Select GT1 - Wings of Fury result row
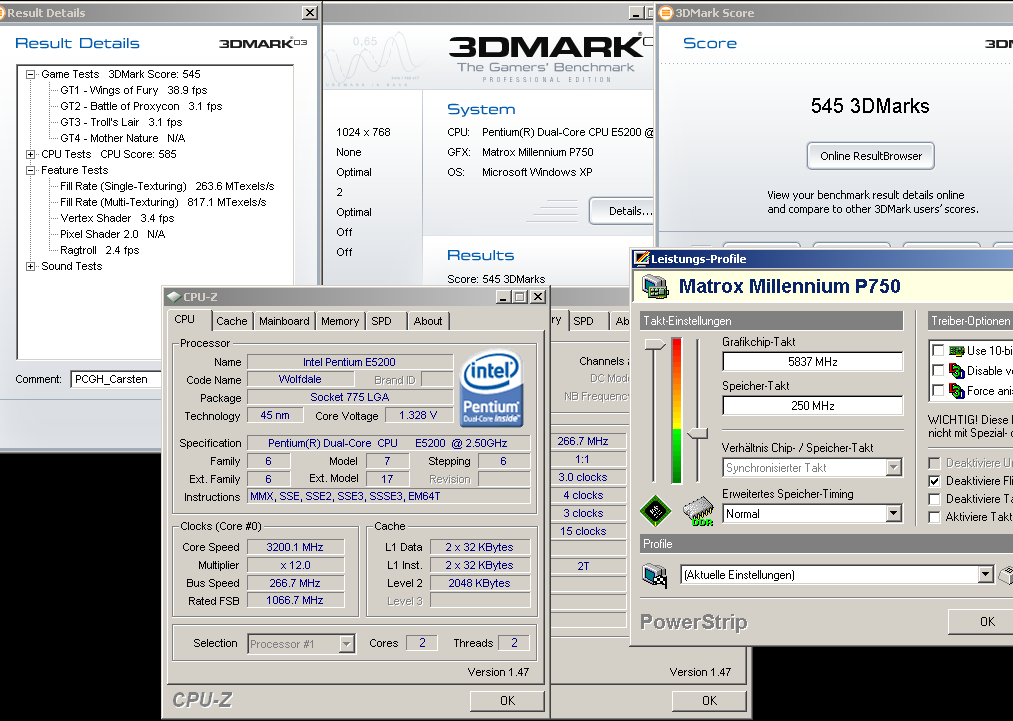 (134, 90)
